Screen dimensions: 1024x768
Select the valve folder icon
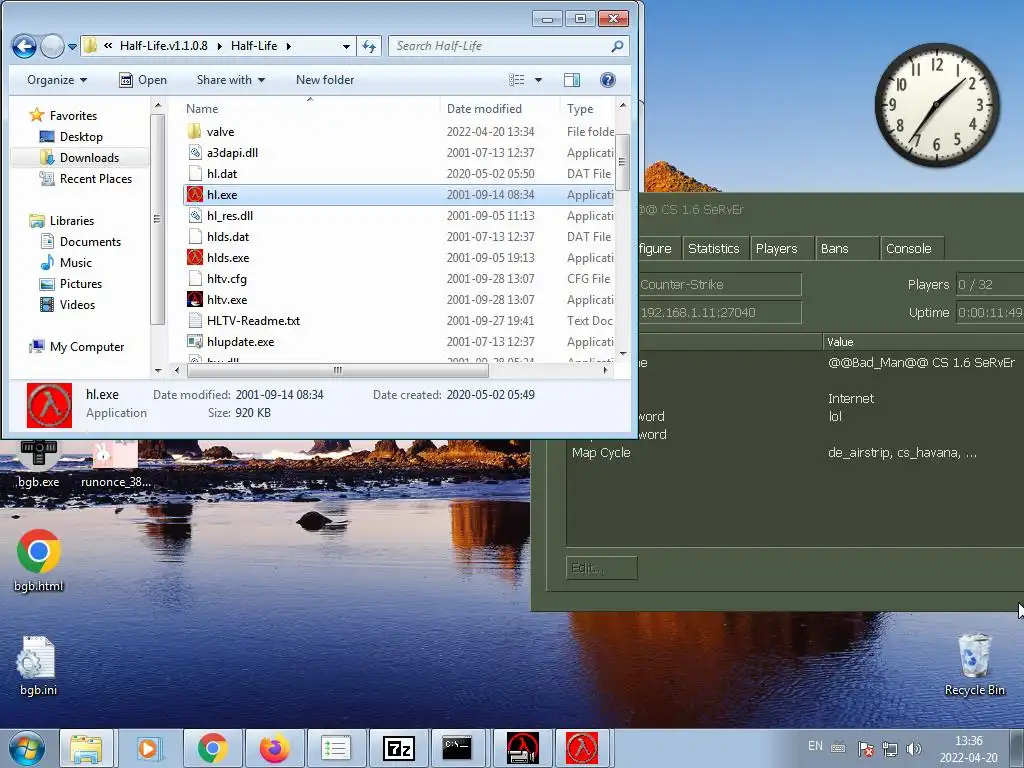pyautogui.click(x=195, y=131)
